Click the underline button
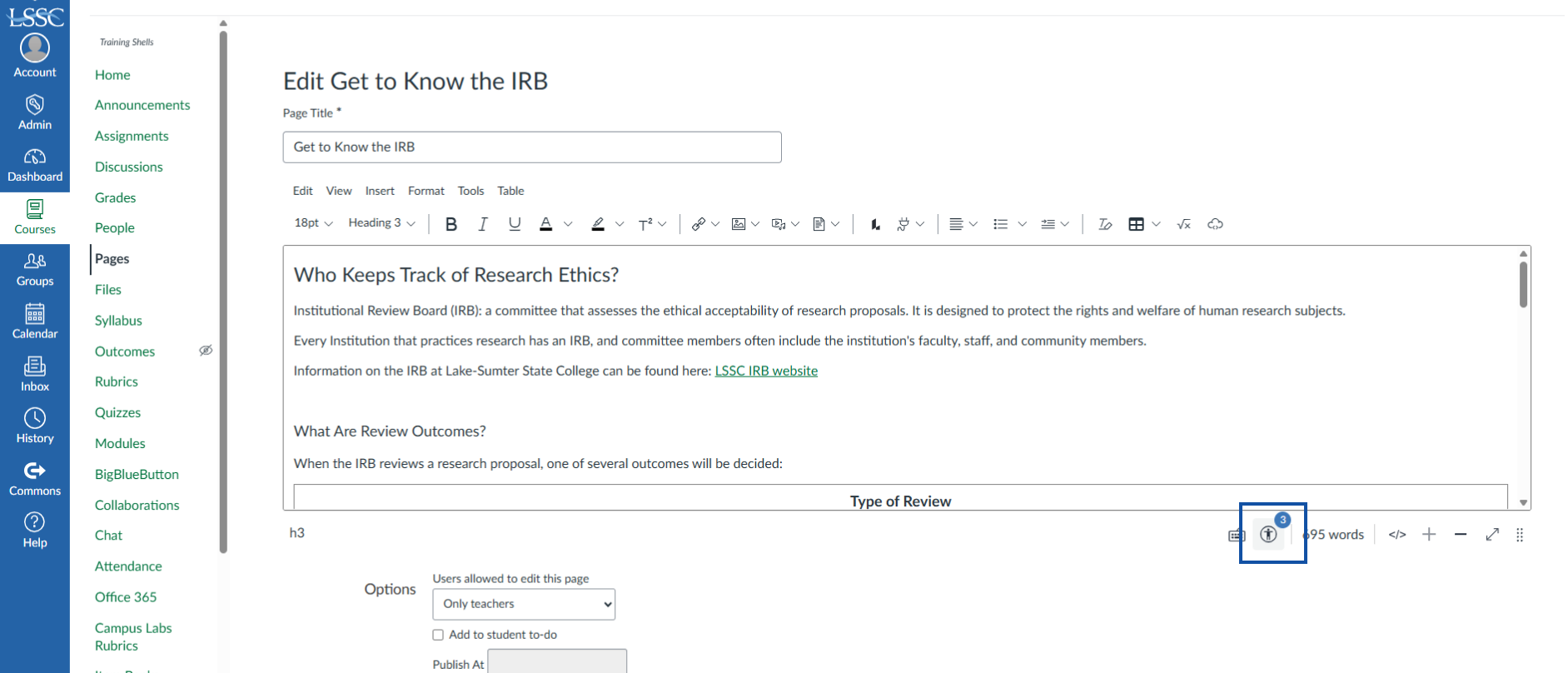 (515, 224)
